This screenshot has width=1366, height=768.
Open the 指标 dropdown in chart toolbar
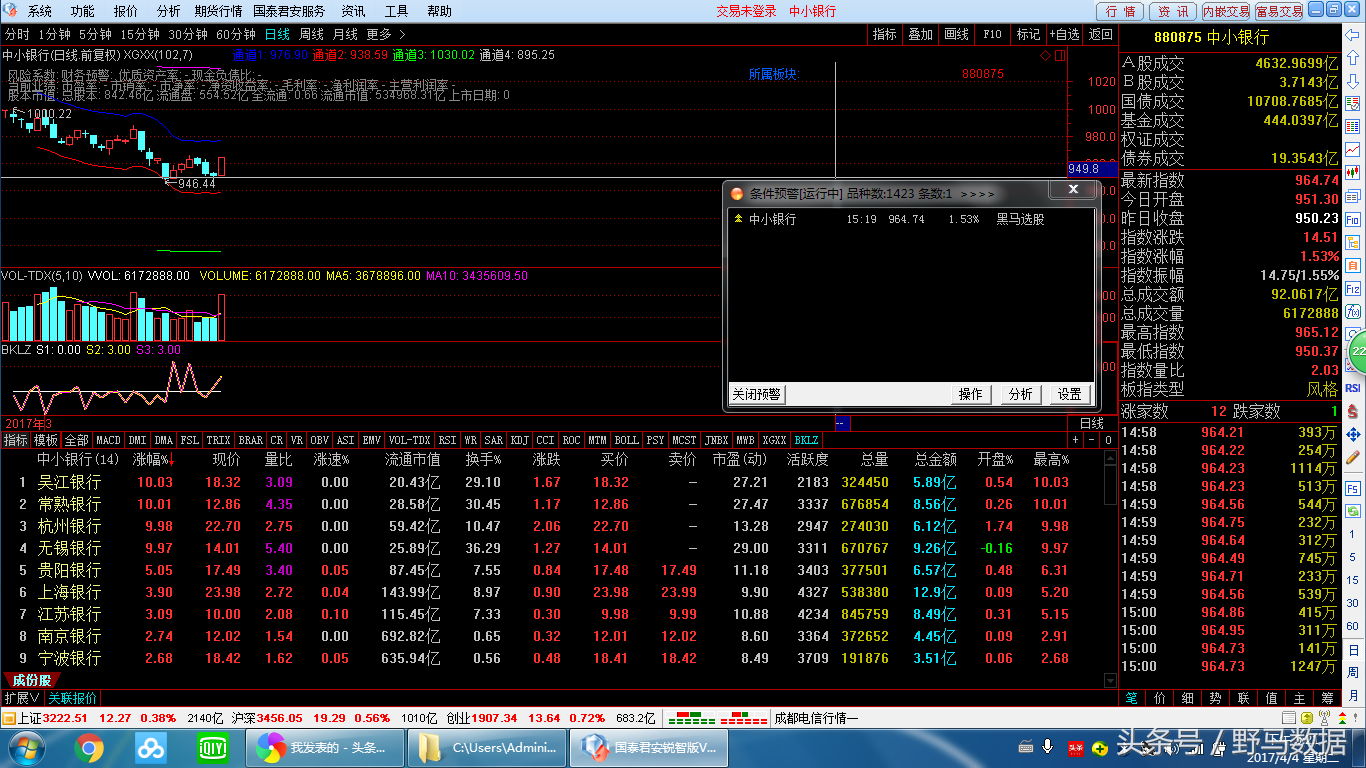pos(885,34)
